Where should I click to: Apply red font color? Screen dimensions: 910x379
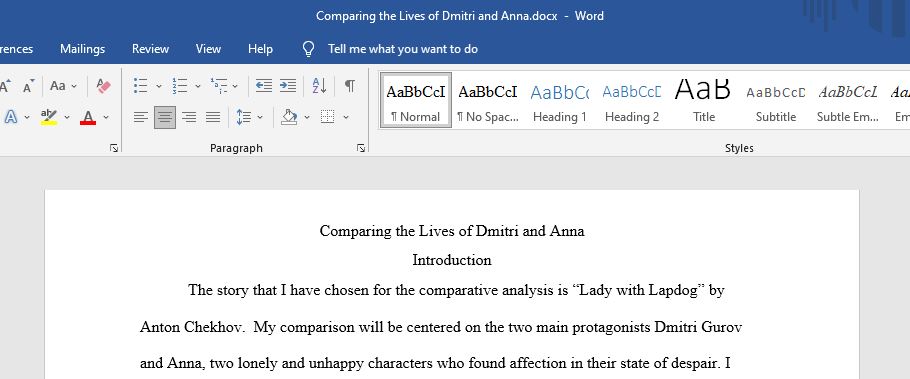88,117
